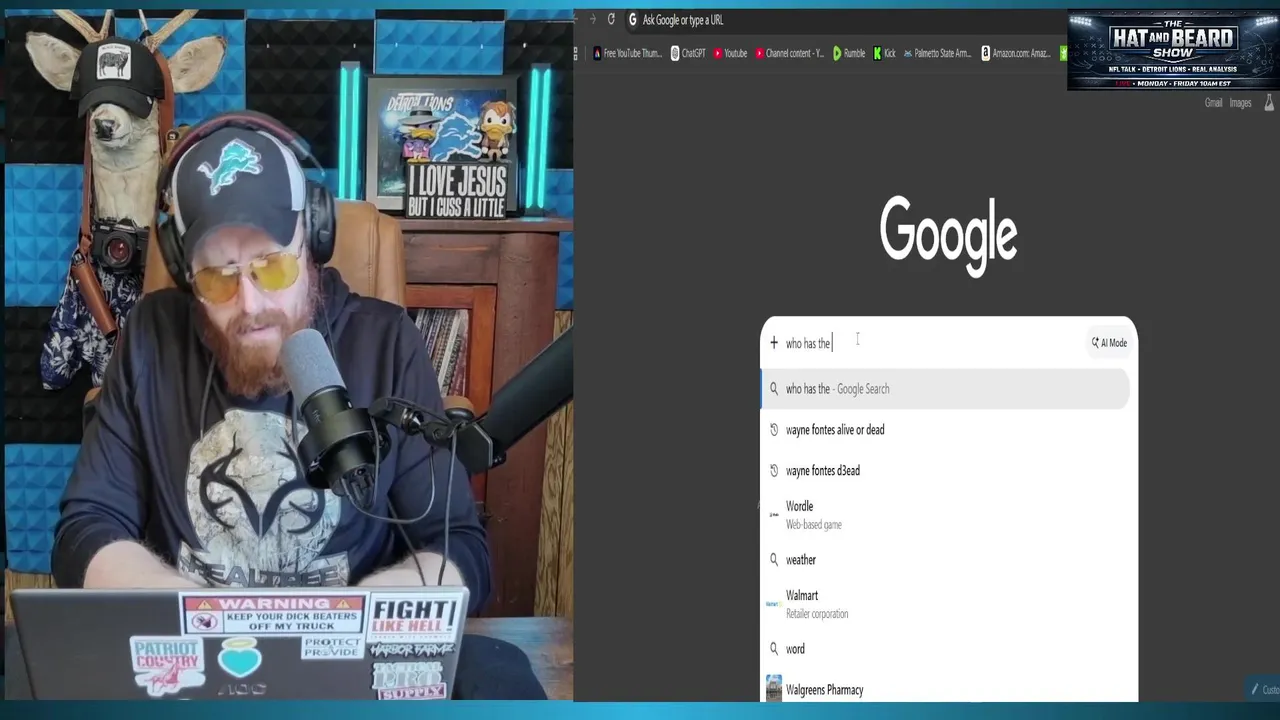Switch to AI Mode

pyautogui.click(x=1109, y=343)
